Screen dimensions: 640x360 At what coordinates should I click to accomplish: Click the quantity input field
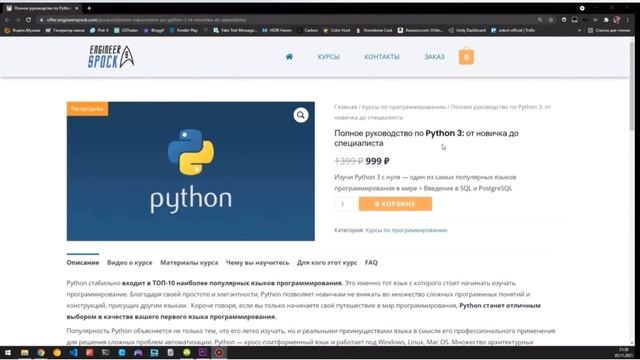click(x=345, y=204)
